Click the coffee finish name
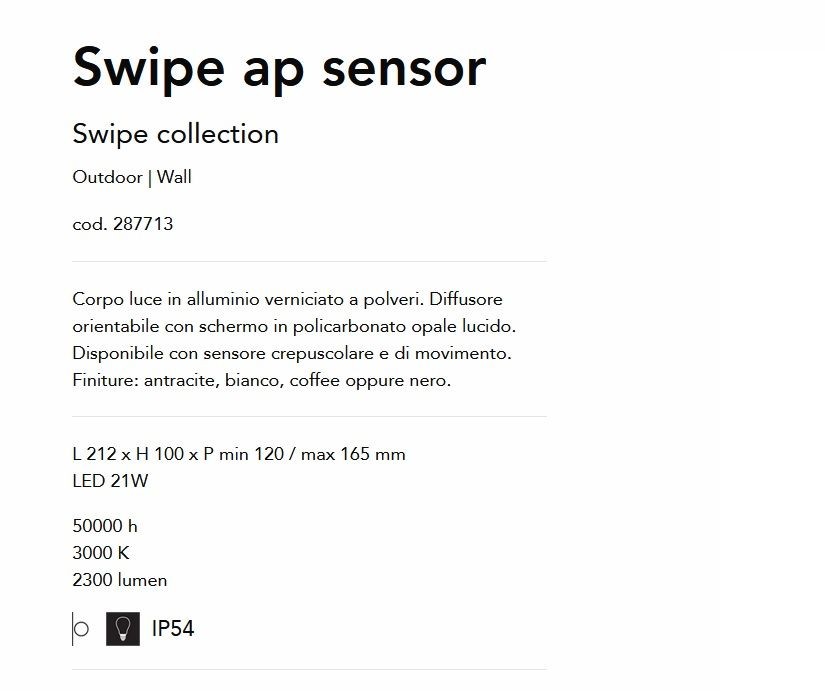This screenshot has height=691, width=825. tap(315, 380)
